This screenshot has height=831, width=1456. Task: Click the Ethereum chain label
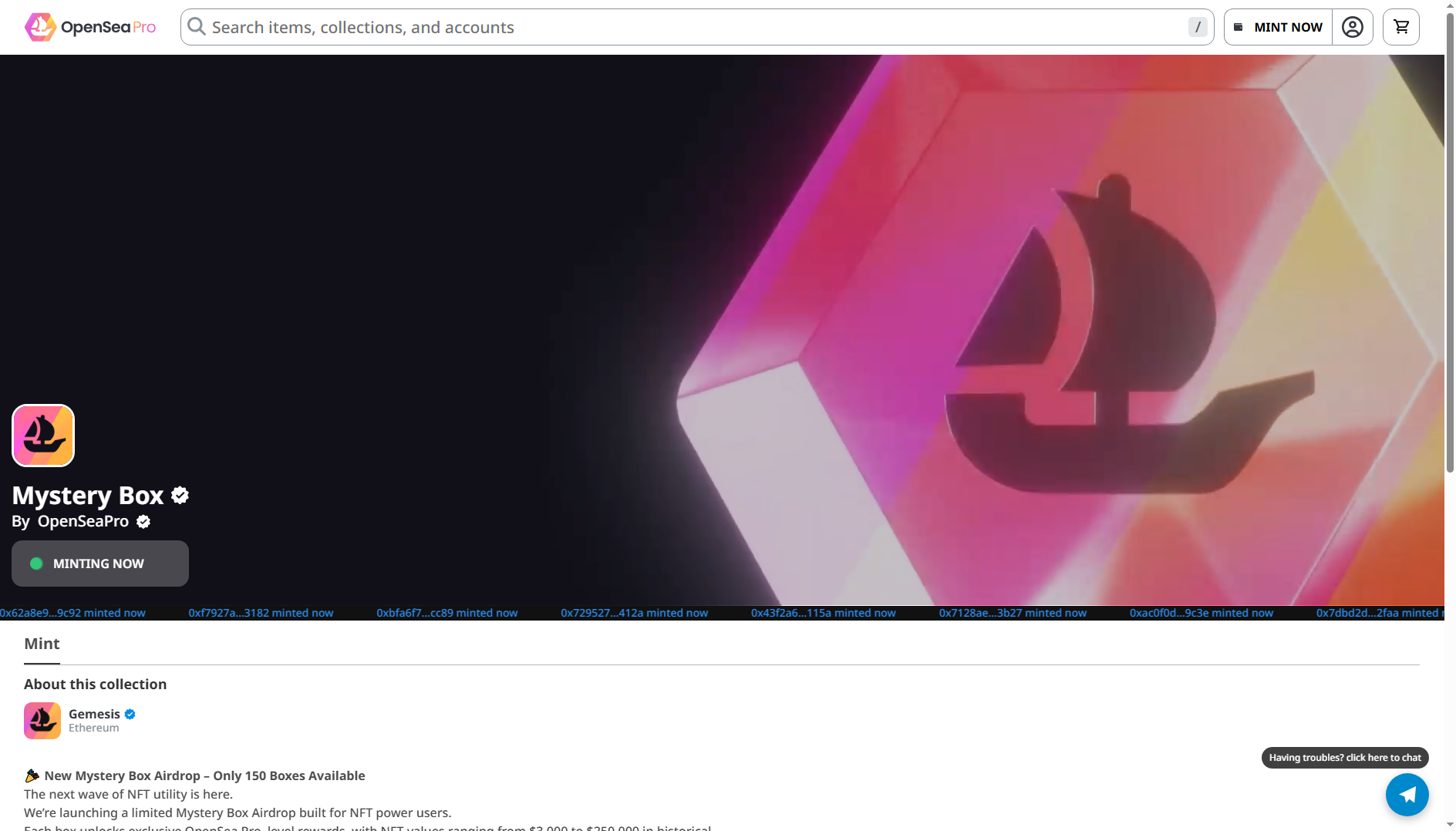[94, 728]
